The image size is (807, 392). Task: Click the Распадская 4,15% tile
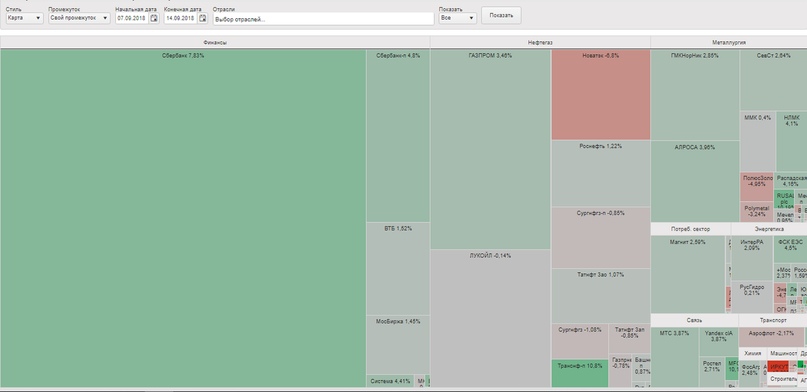tap(791, 181)
